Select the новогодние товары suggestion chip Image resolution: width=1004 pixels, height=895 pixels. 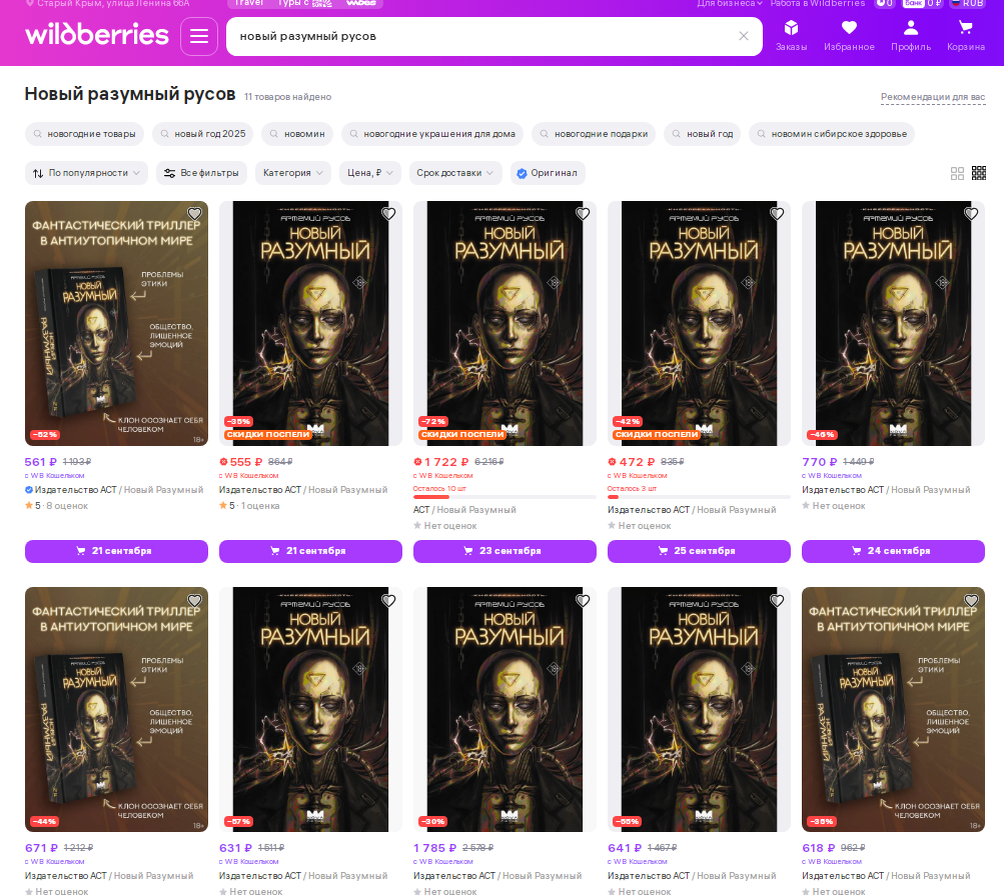point(85,134)
